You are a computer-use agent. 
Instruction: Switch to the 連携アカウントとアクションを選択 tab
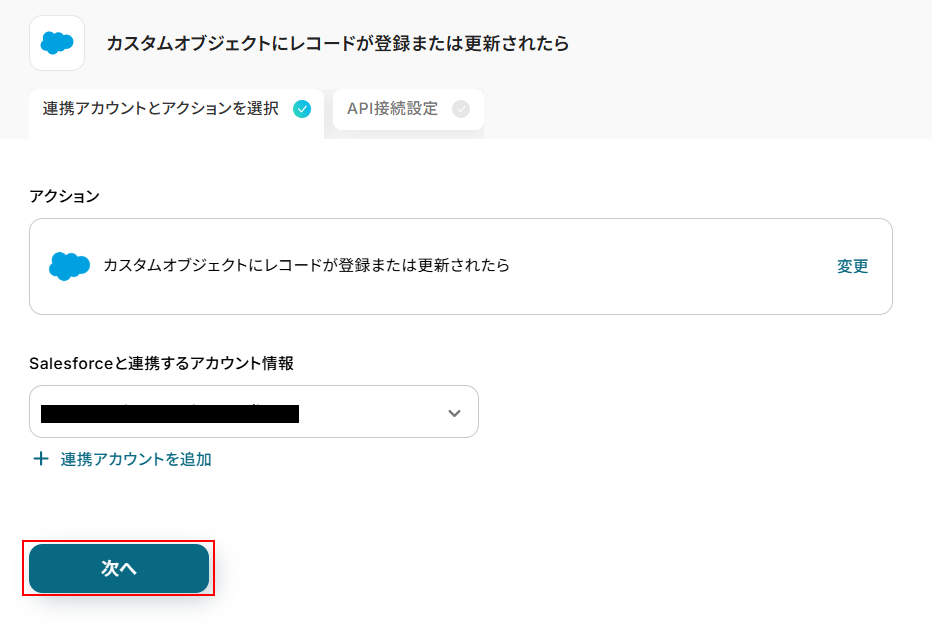pos(161,109)
